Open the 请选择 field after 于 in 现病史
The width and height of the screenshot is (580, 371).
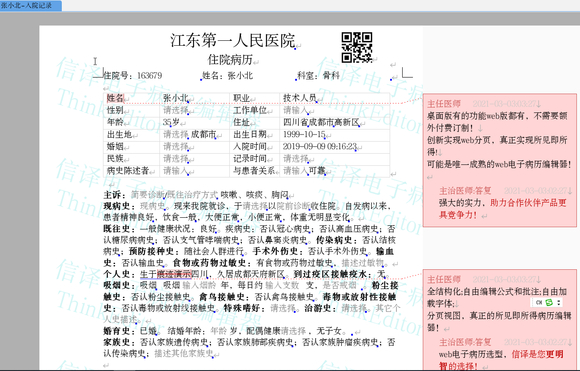pos(255,206)
